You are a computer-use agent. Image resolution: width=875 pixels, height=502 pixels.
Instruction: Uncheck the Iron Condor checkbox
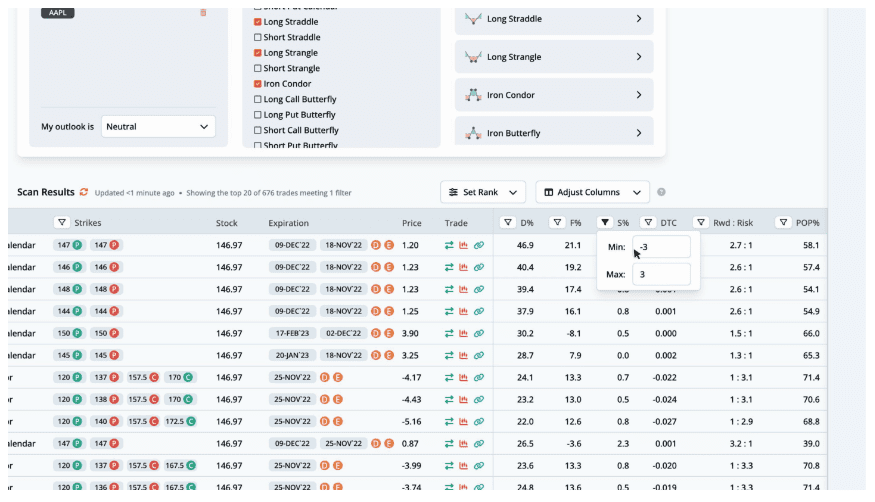[258, 84]
